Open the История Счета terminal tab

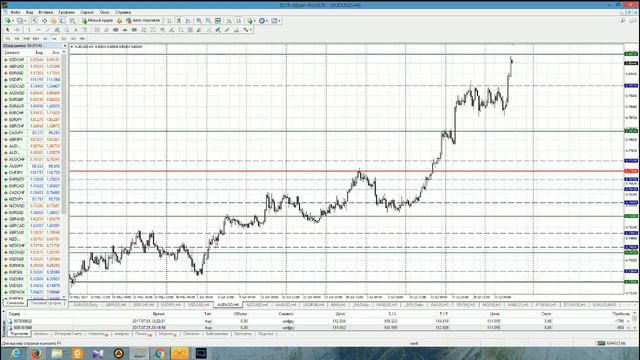(x=68, y=334)
